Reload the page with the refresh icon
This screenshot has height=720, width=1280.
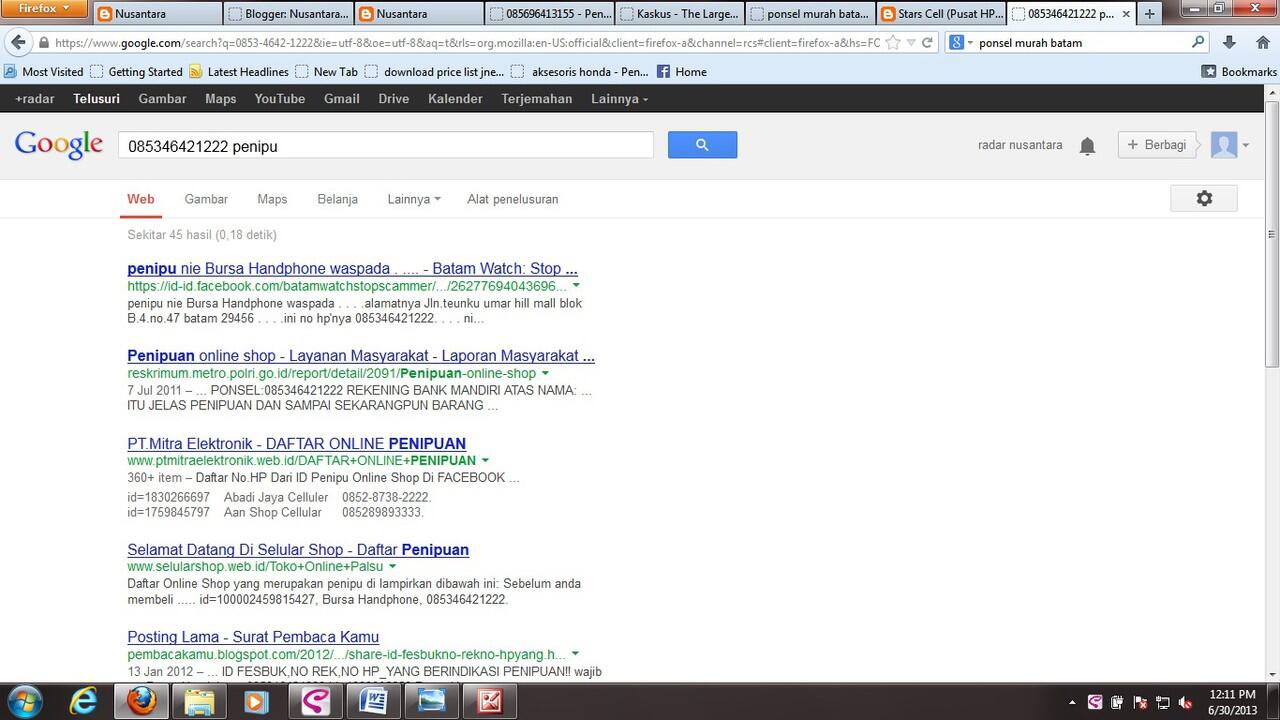[927, 43]
